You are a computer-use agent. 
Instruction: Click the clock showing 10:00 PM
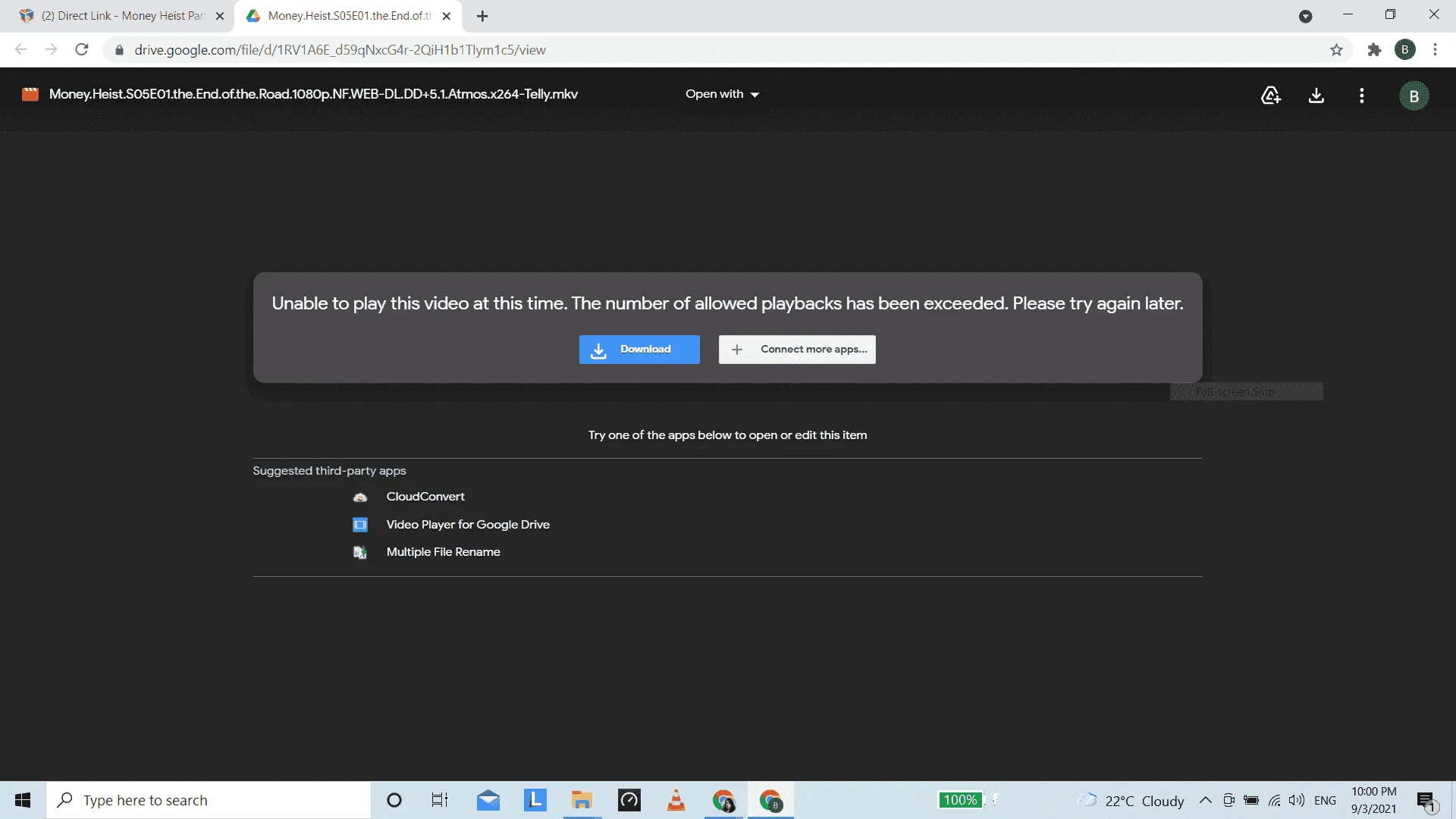point(1373,800)
